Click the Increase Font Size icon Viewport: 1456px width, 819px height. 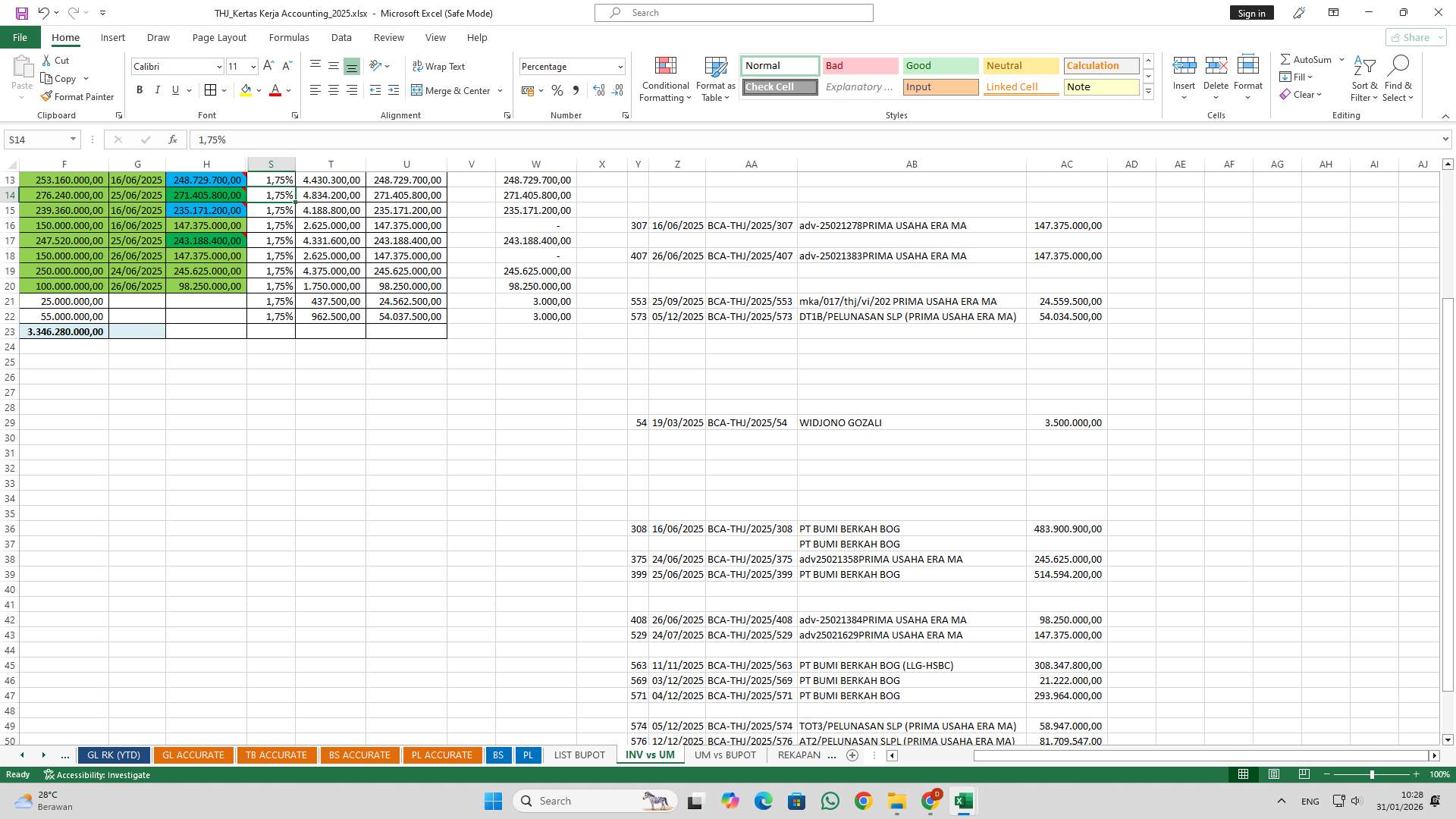pos(268,67)
